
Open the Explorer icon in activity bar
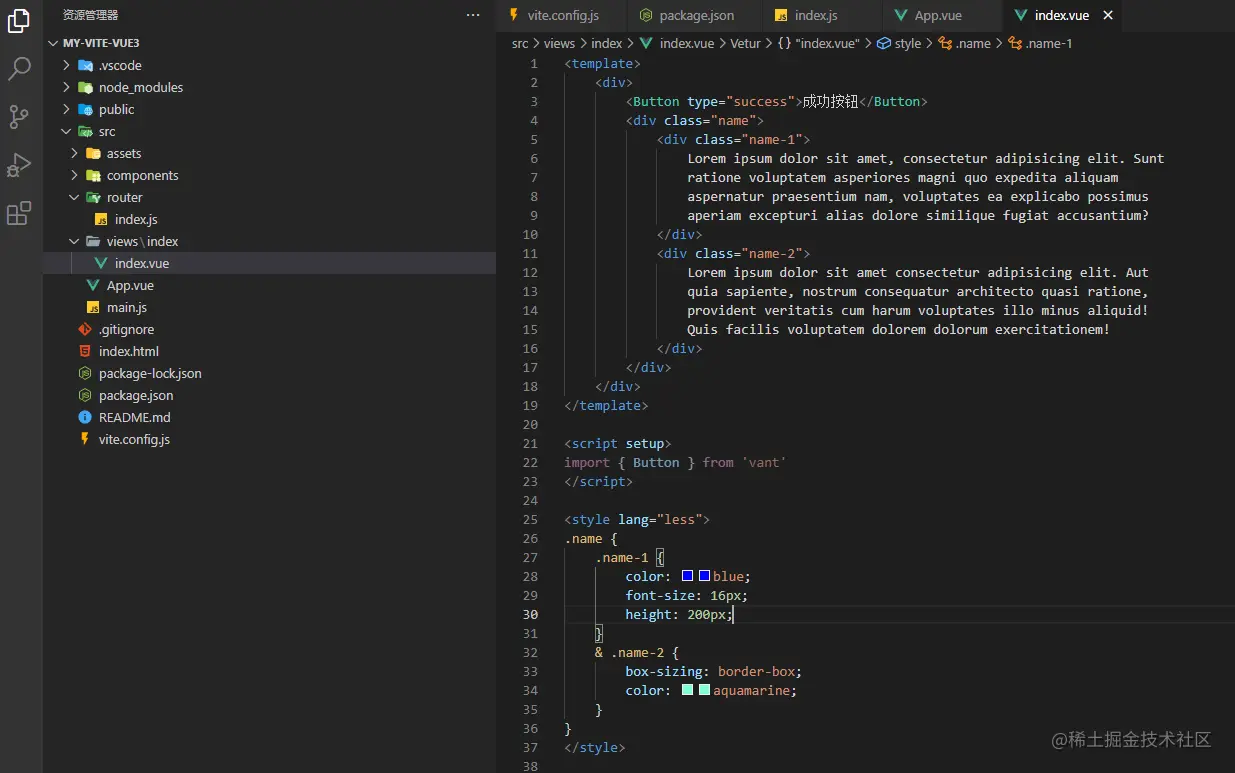19,21
